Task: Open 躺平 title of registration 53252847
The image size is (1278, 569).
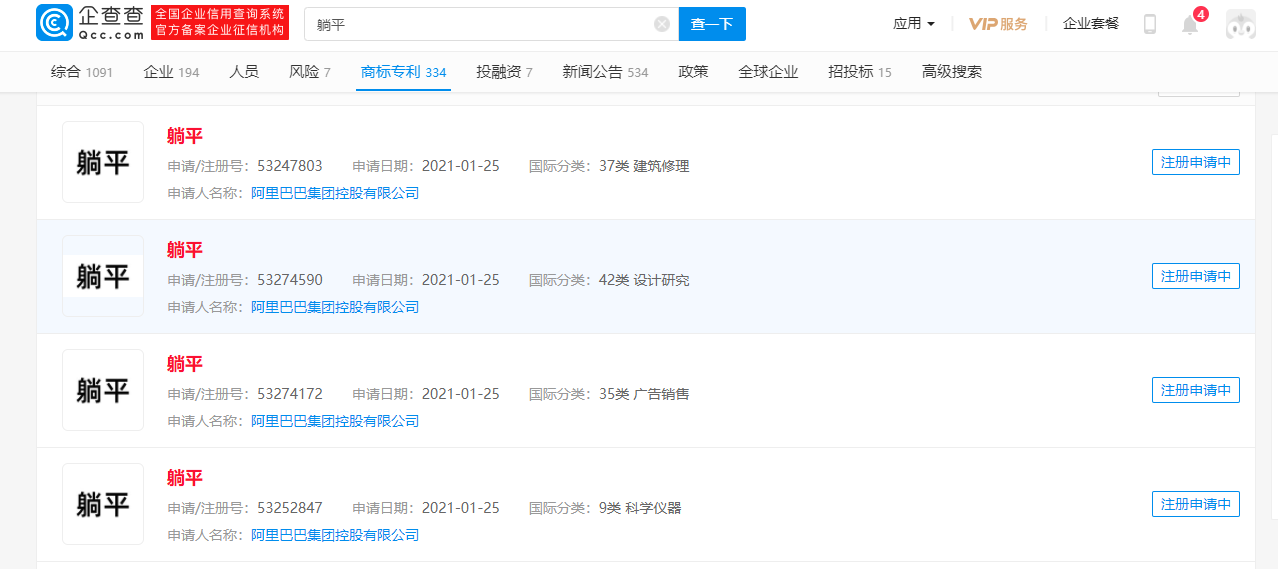Action: (x=185, y=478)
